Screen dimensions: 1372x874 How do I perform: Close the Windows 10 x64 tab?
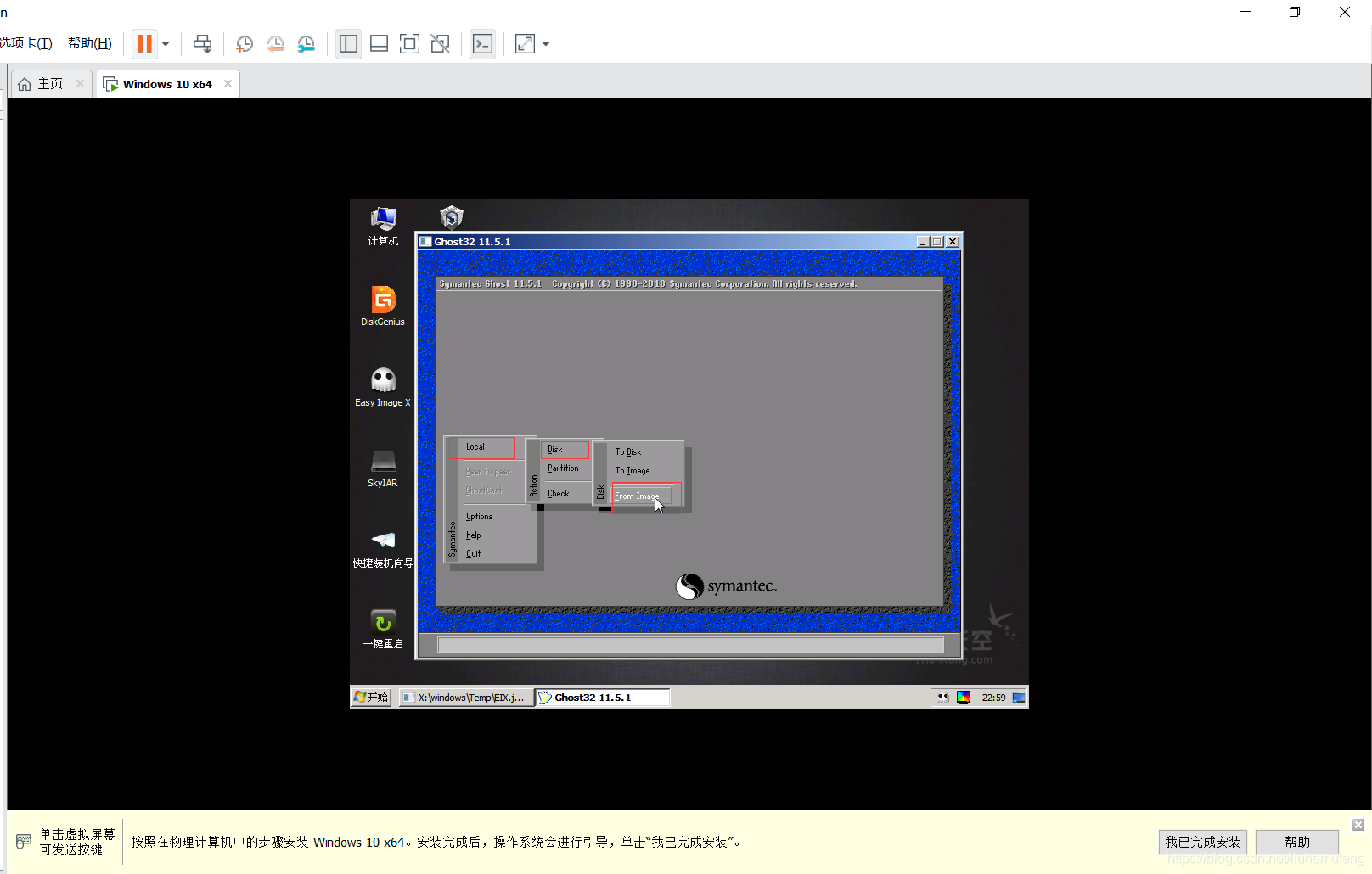[228, 83]
